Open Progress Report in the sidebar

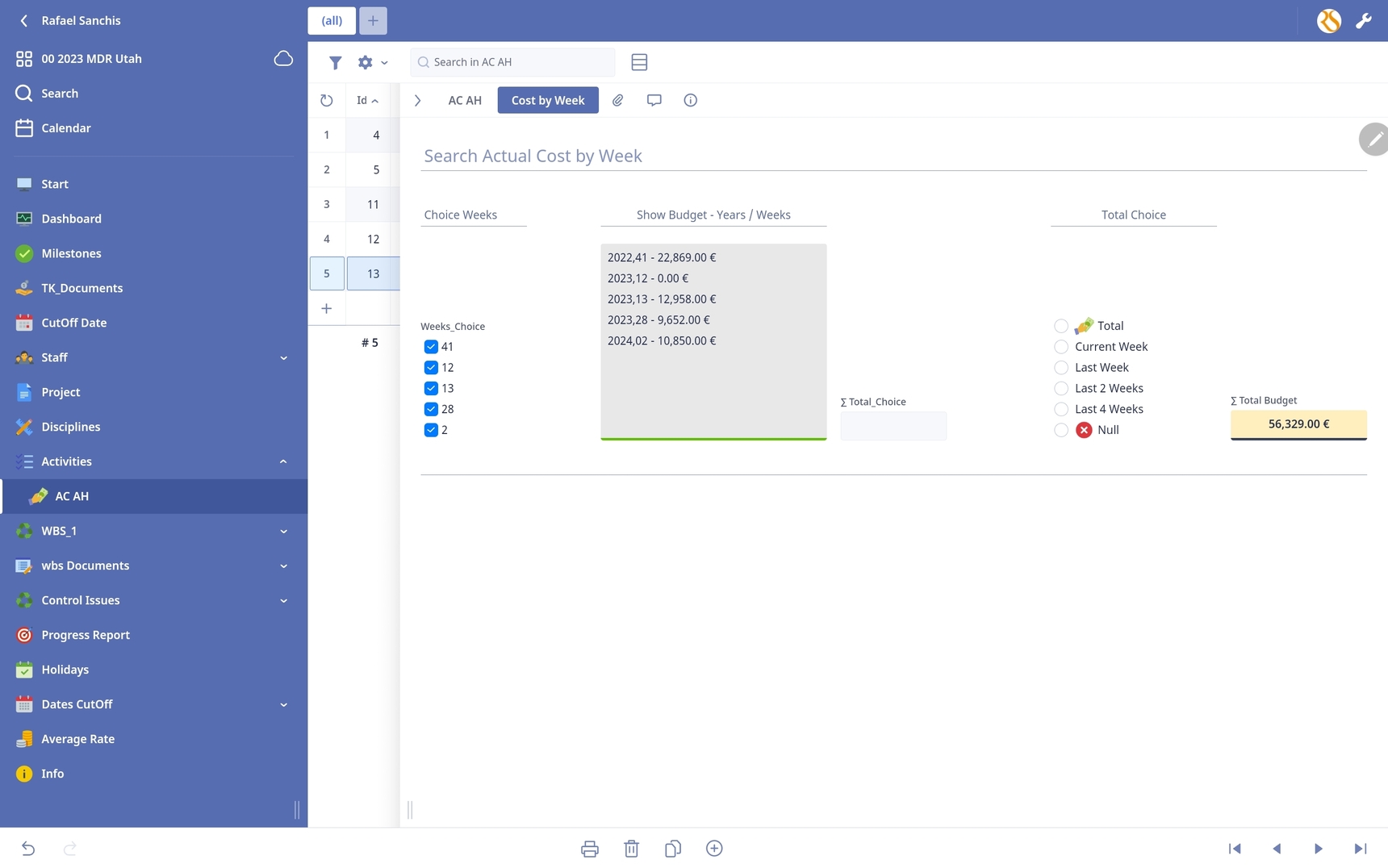(x=86, y=635)
